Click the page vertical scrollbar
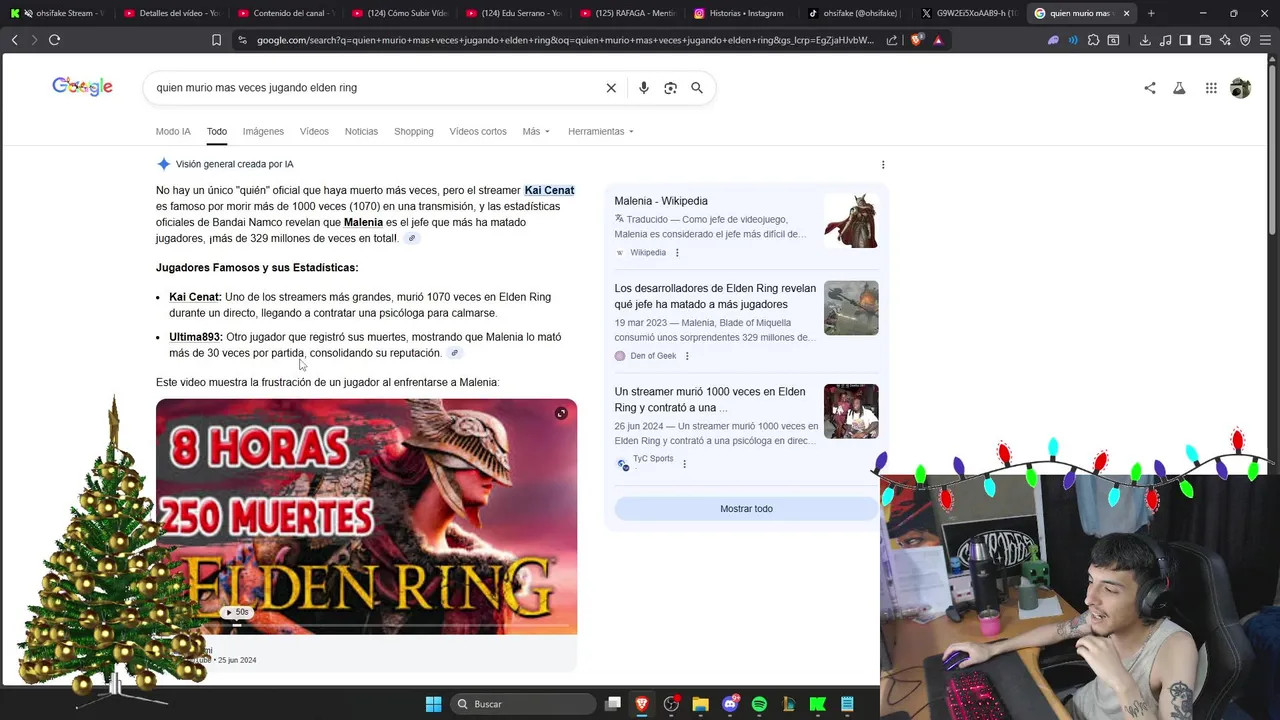Image resolution: width=1280 pixels, height=720 pixels. 1273,150
